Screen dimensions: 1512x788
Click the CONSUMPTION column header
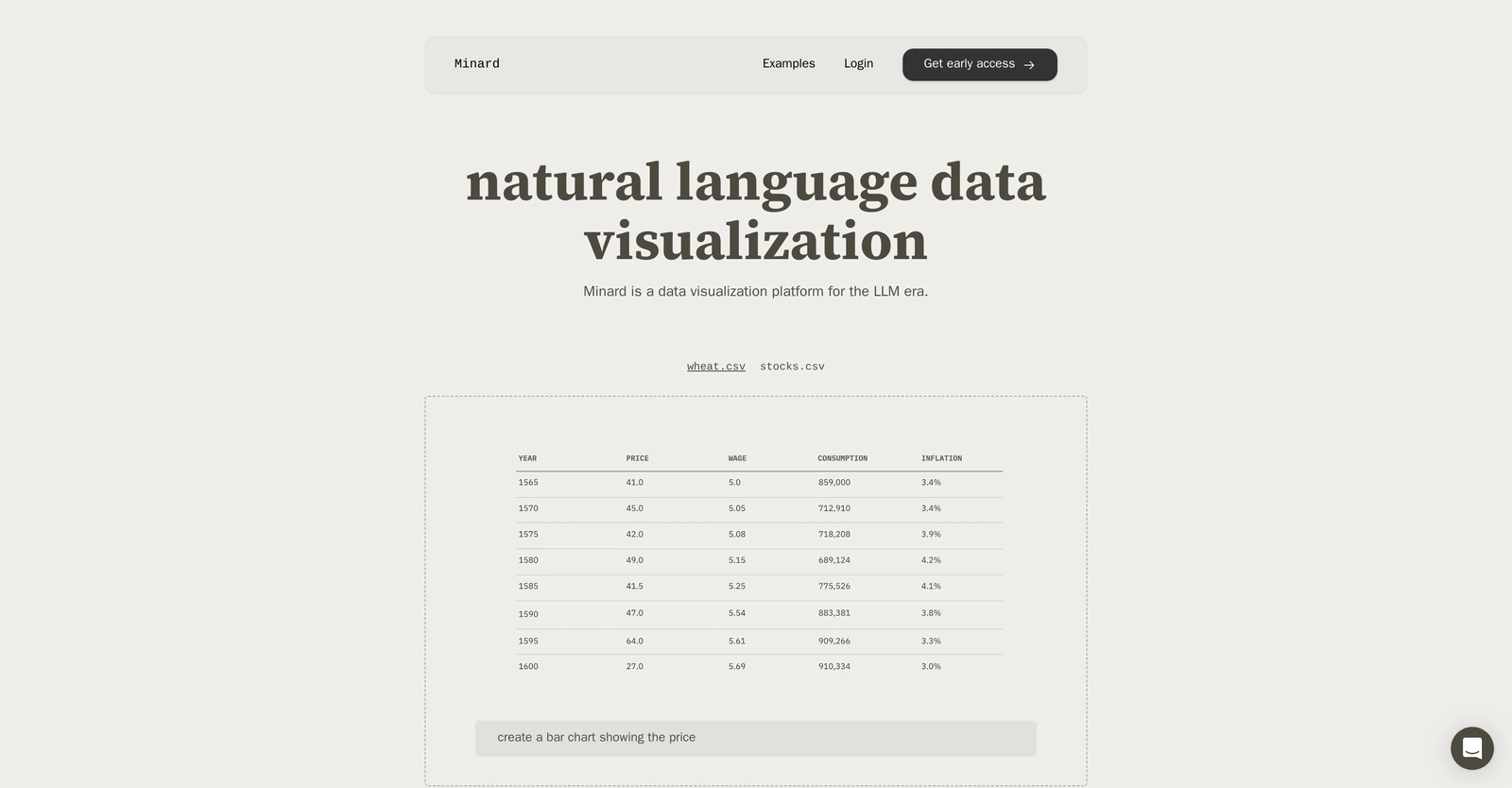(842, 458)
